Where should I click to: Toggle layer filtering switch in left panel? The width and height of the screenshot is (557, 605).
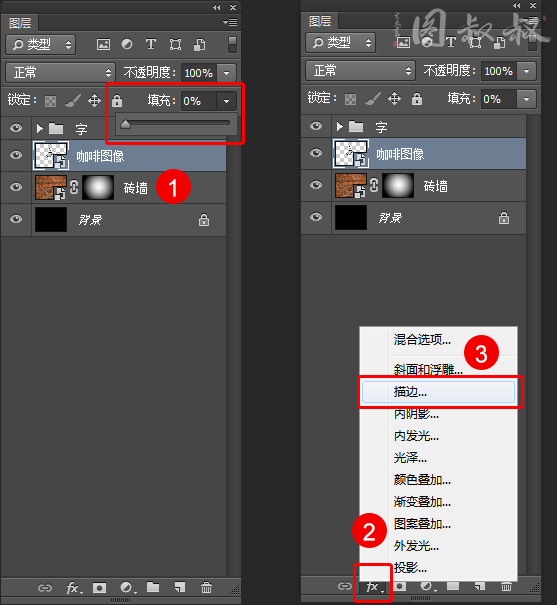coord(232,45)
